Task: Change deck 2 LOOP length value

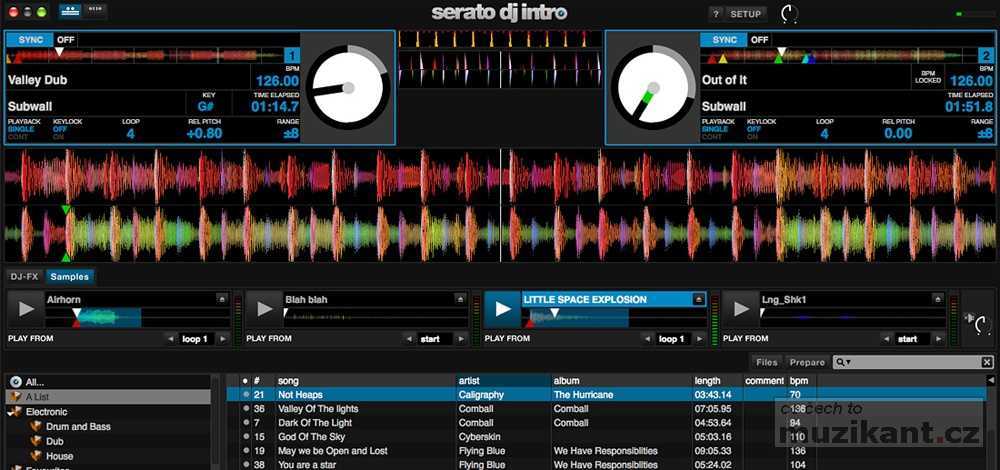Action: pos(825,134)
